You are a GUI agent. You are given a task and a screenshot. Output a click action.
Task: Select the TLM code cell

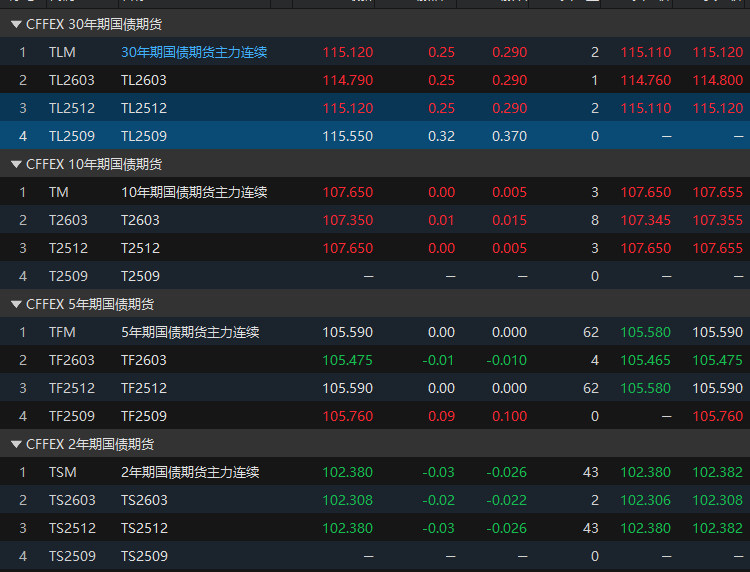[x=62, y=52]
